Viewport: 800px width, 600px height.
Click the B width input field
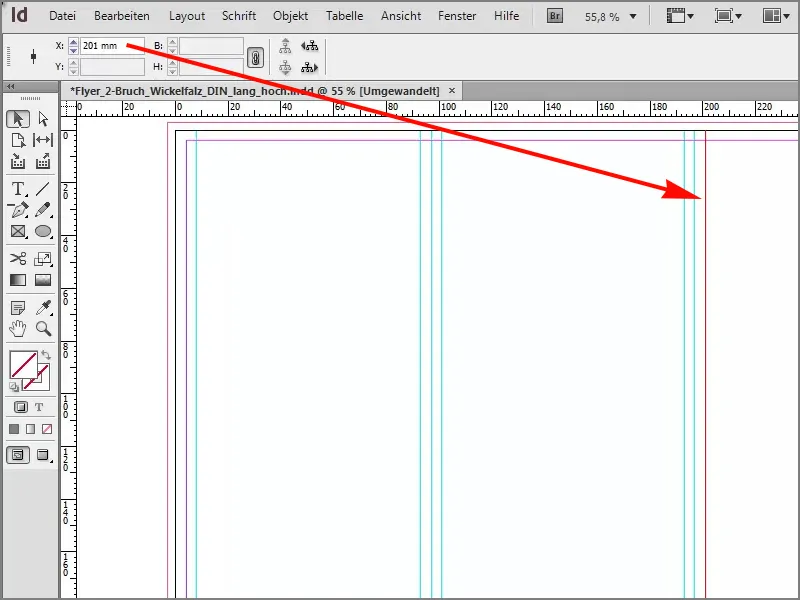tap(211, 46)
